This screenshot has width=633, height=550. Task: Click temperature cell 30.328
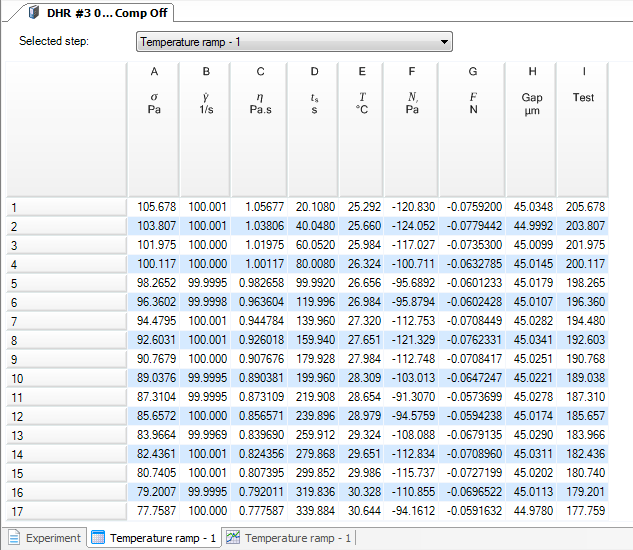361,491
